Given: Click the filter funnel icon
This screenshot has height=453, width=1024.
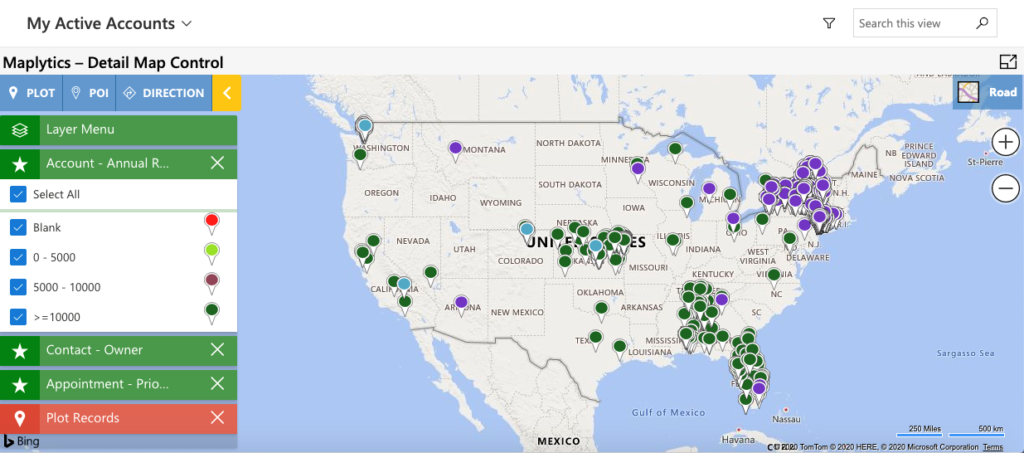Looking at the screenshot, I should [x=828, y=24].
